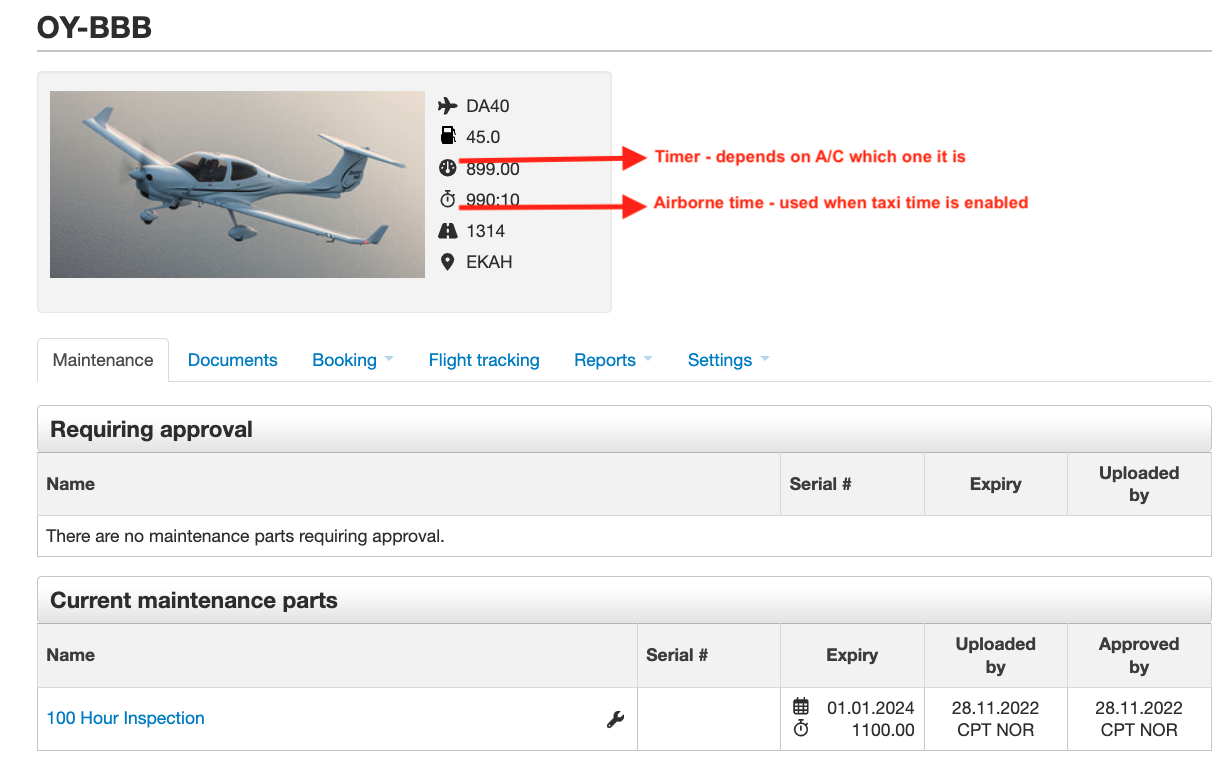Open the 100 Hour Inspection link

pos(124,718)
